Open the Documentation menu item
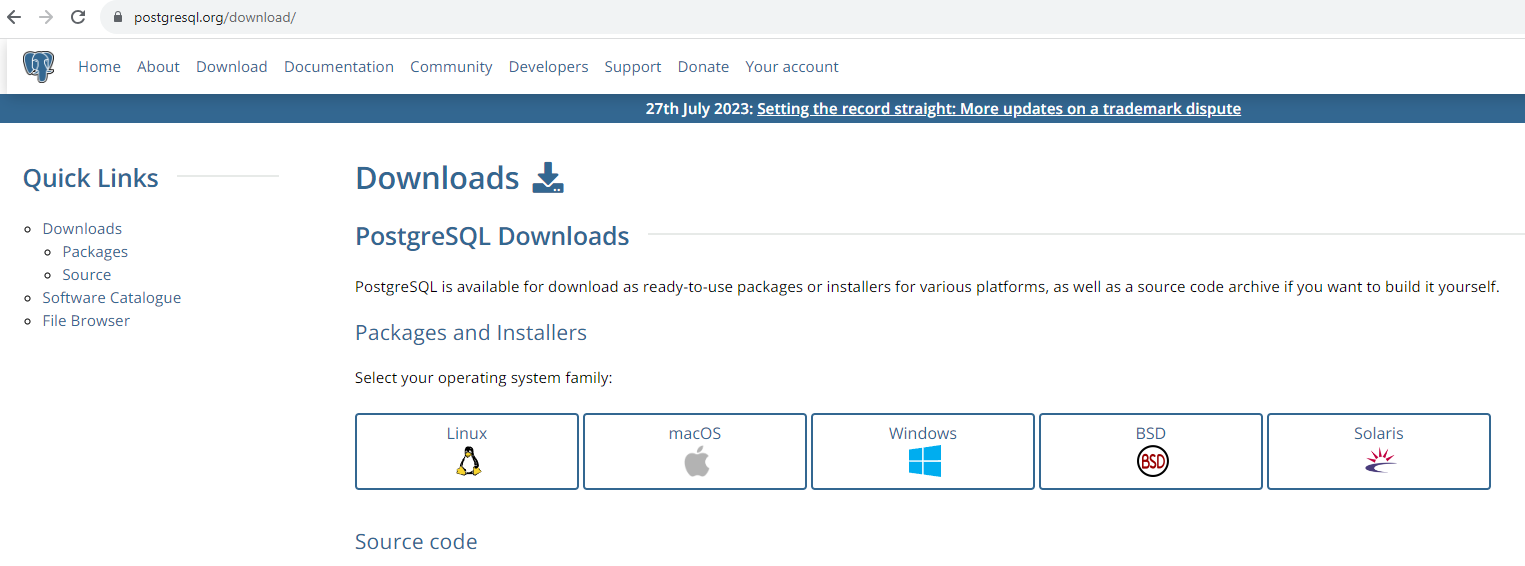Image resolution: width=1525 pixels, height=566 pixels. tap(338, 67)
